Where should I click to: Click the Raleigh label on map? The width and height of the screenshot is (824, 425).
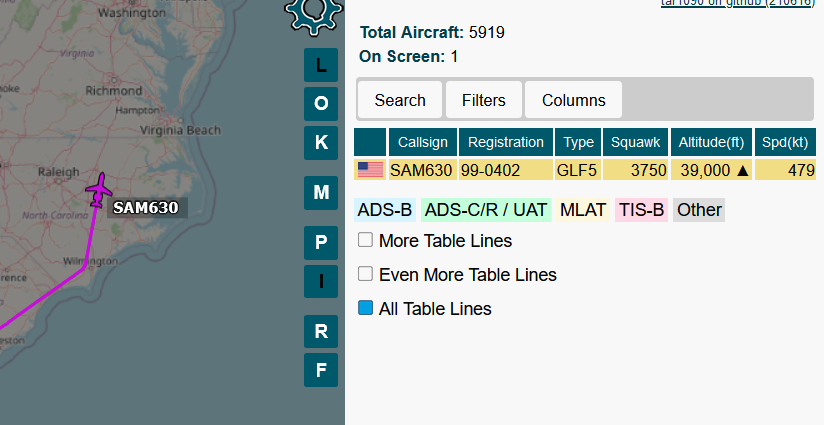pyautogui.click(x=58, y=172)
